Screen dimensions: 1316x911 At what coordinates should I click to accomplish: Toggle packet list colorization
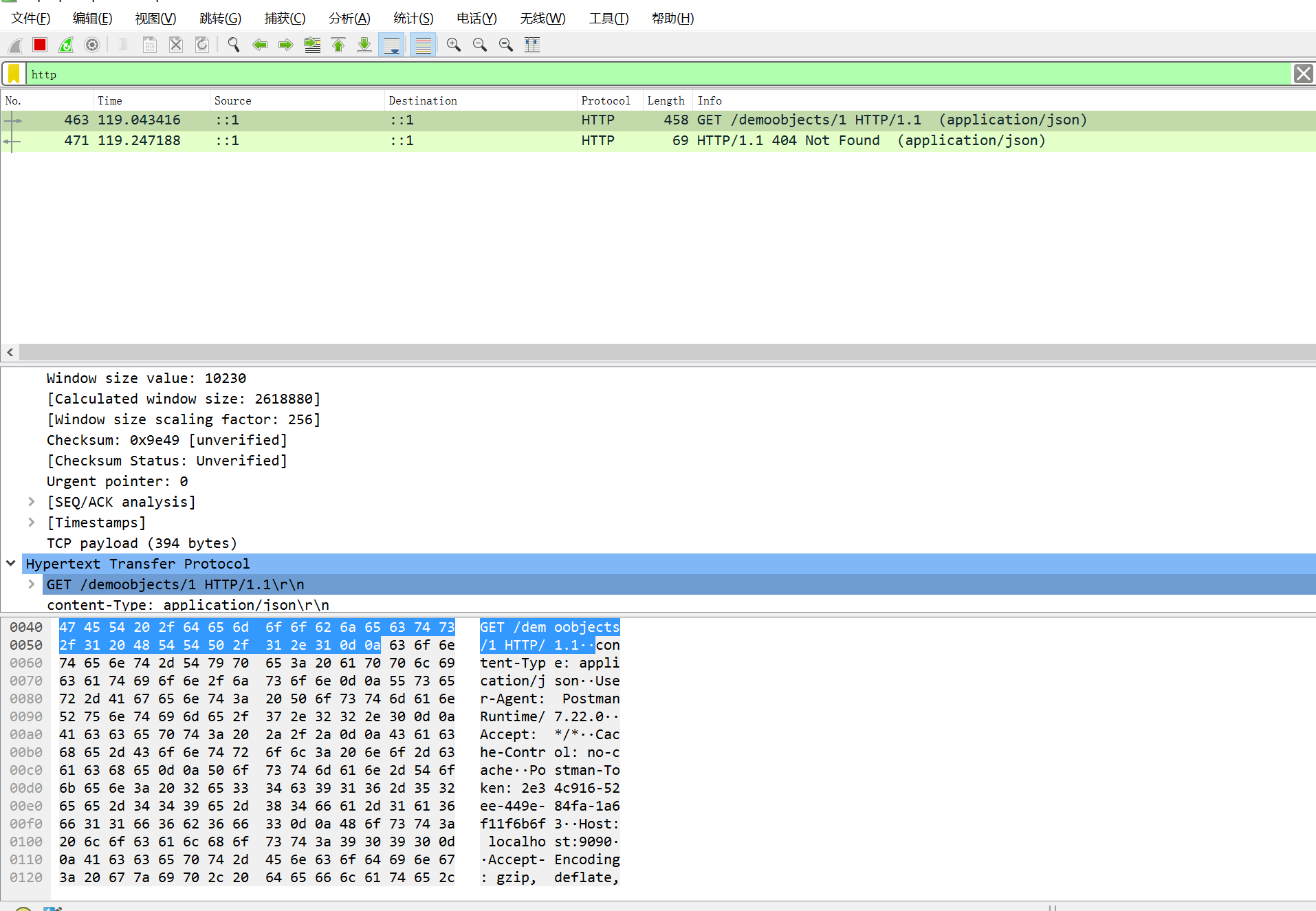(x=423, y=45)
